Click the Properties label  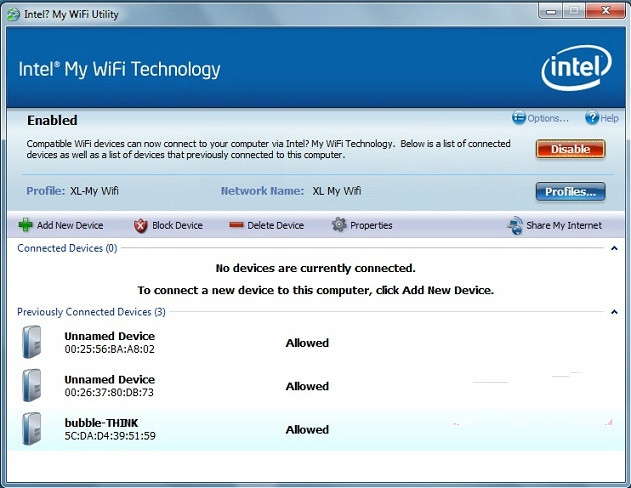371,225
